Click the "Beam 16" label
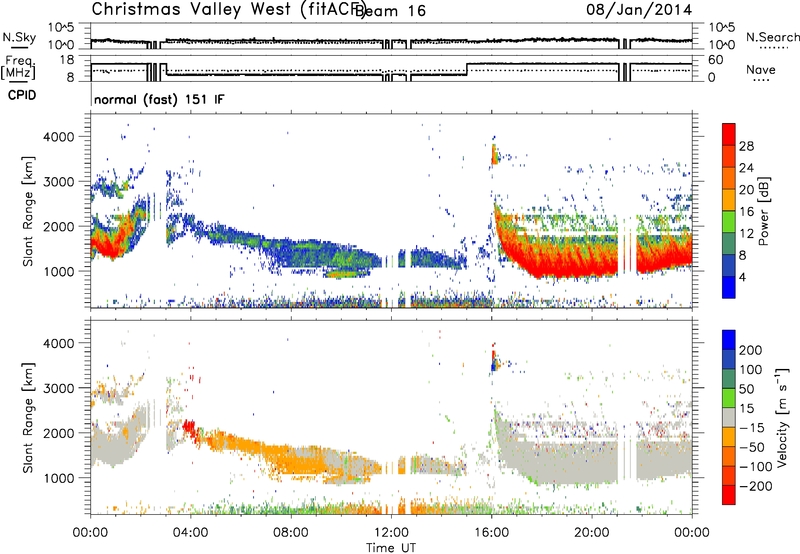800x554 pixels. 390,11
